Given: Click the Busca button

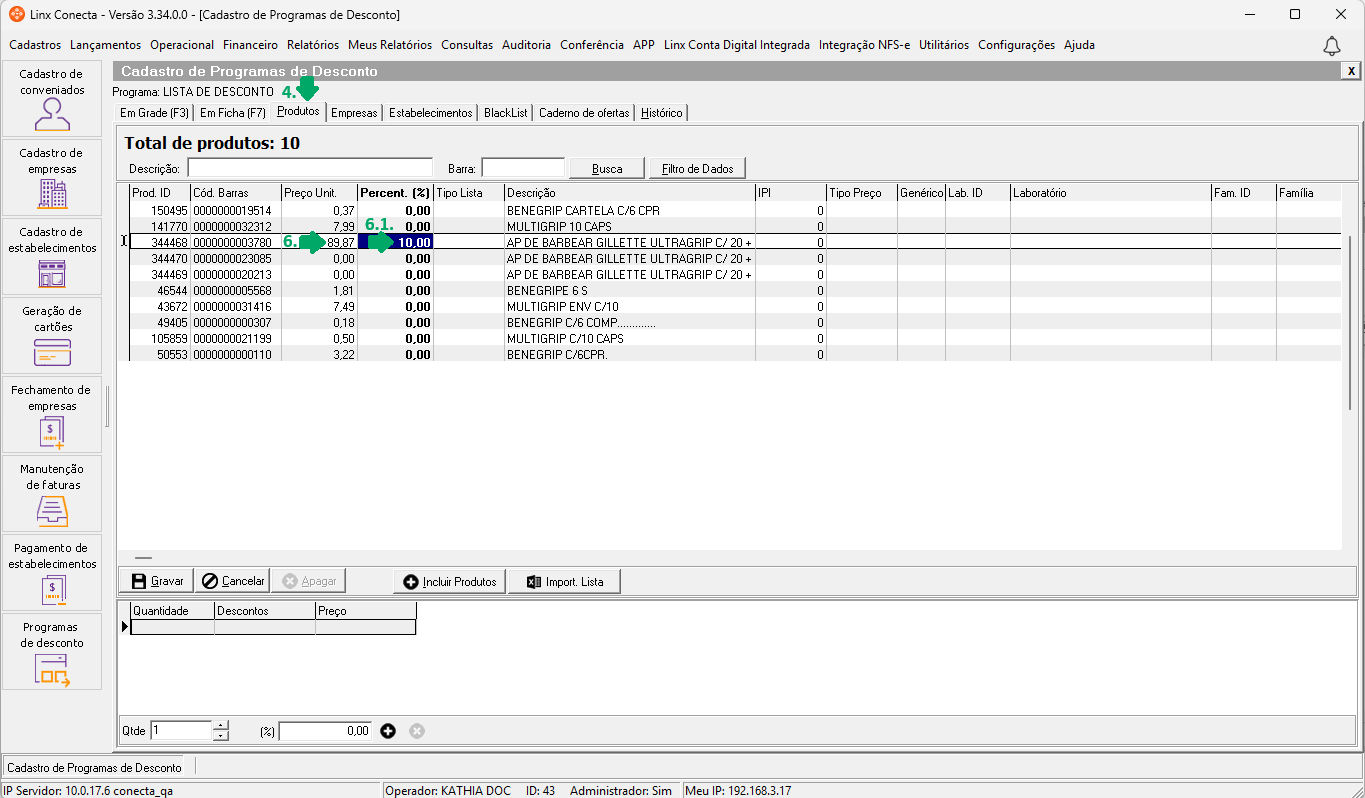Looking at the screenshot, I should (607, 169).
